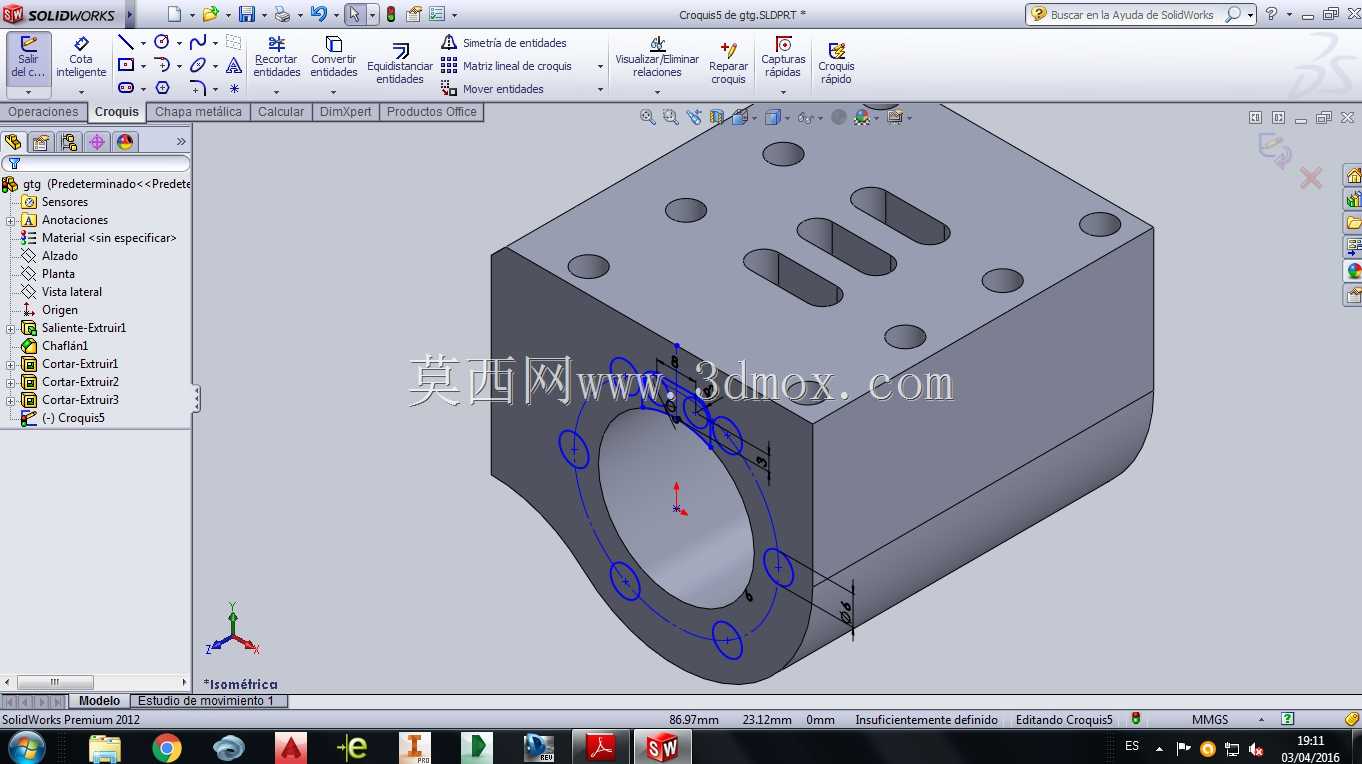Open the Windows Start menu
The width and height of the screenshot is (1362, 764).
[x=25, y=747]
